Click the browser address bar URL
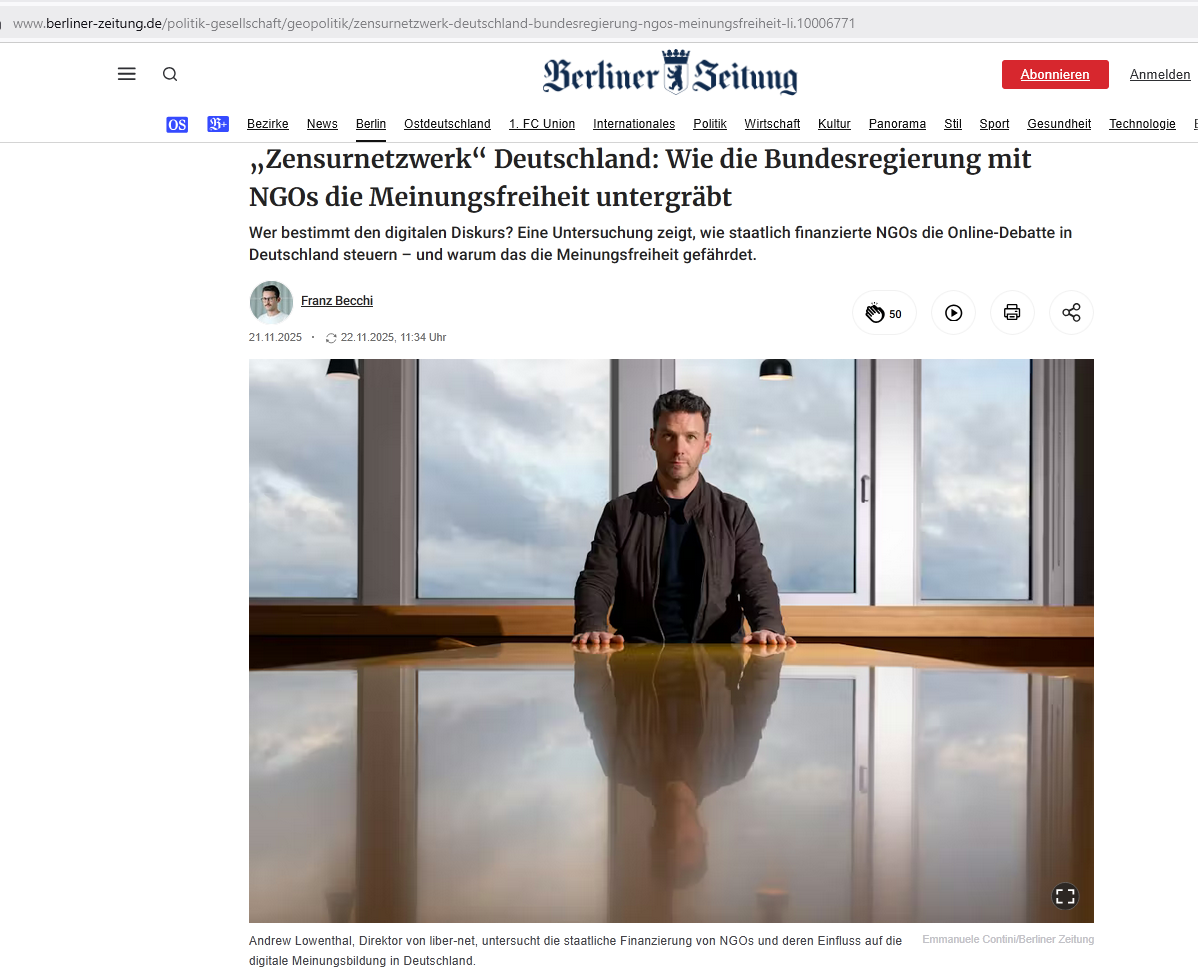 click(434, 24)
